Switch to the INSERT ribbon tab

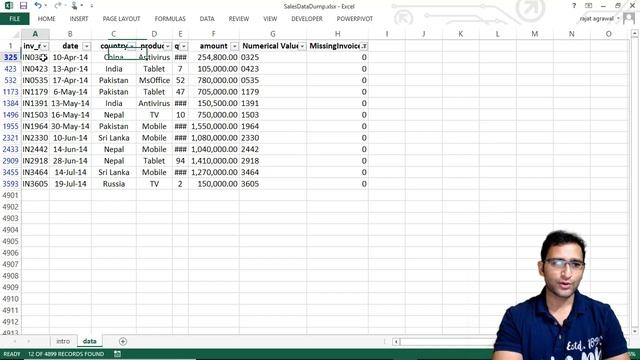[79, 19]
